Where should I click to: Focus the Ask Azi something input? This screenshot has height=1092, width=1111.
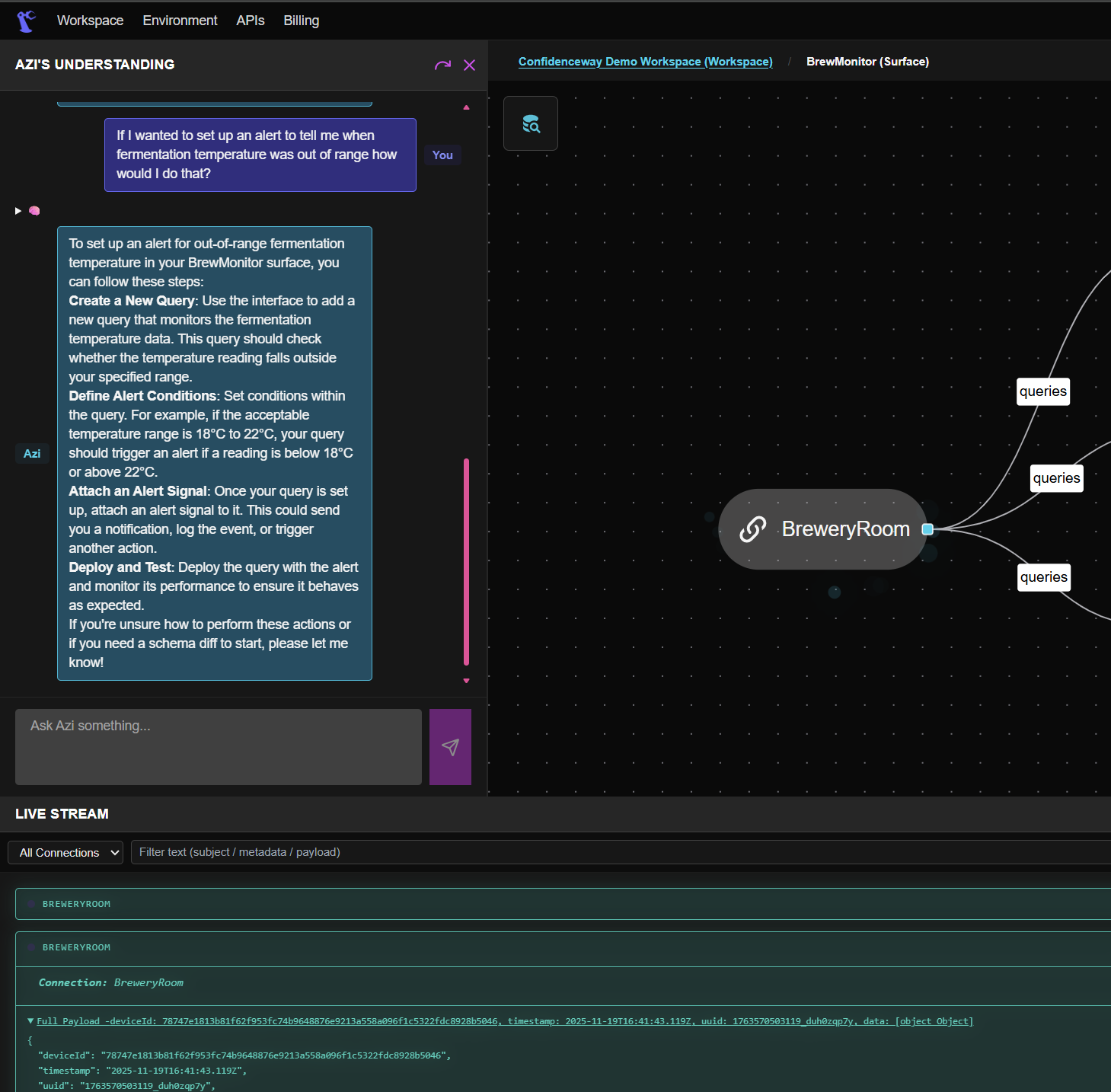219,747
